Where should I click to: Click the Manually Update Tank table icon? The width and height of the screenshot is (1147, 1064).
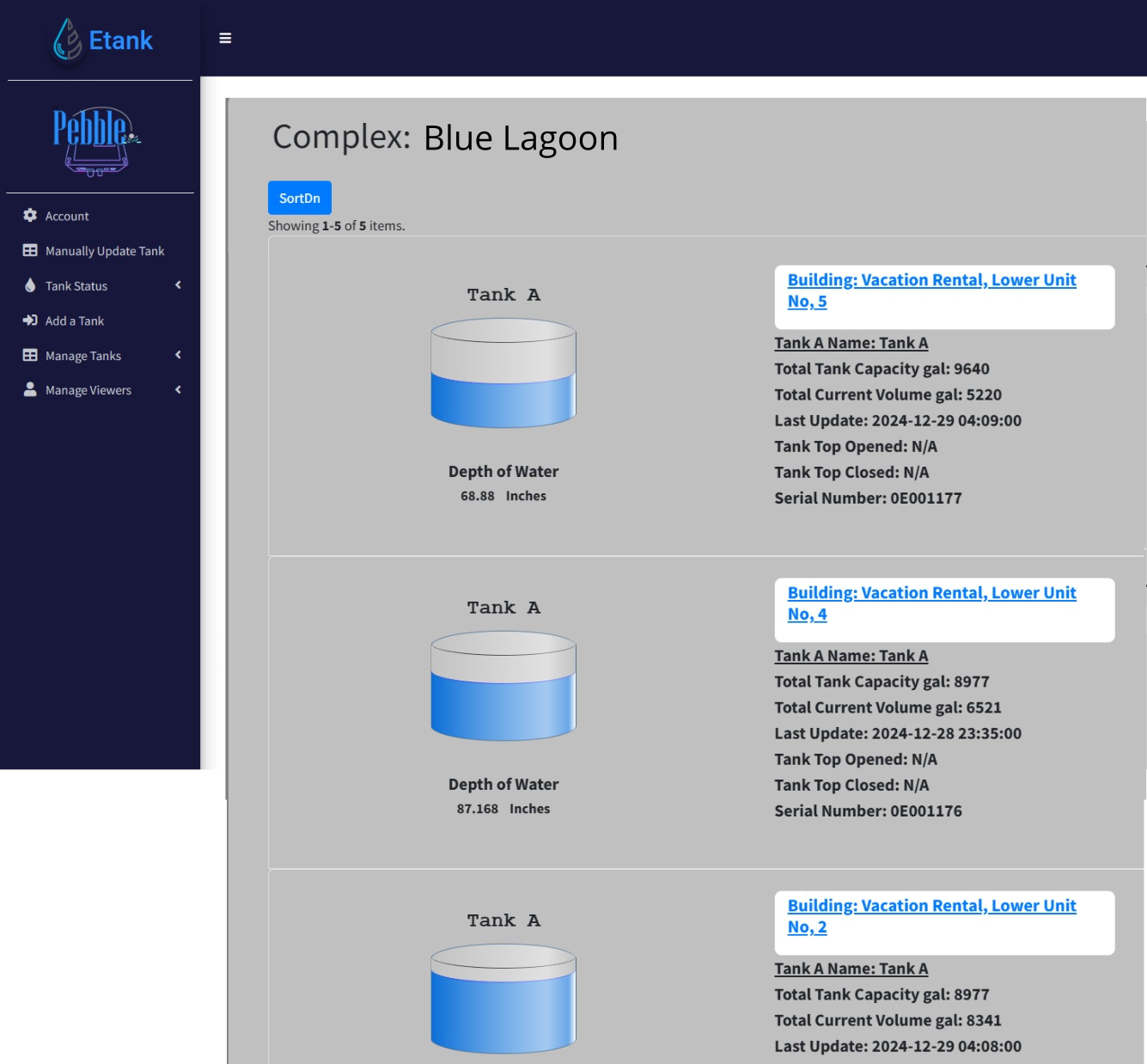coord(30,251)
